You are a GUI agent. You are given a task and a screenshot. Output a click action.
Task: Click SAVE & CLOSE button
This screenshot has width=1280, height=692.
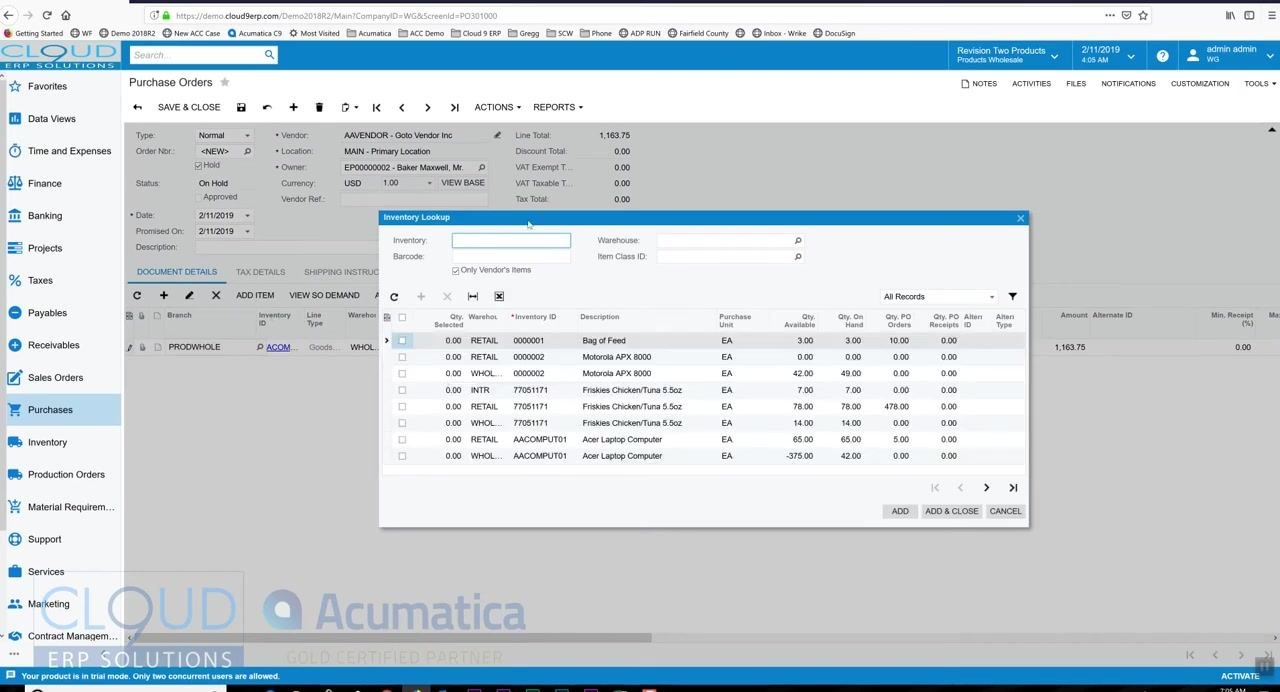(189, 108)
